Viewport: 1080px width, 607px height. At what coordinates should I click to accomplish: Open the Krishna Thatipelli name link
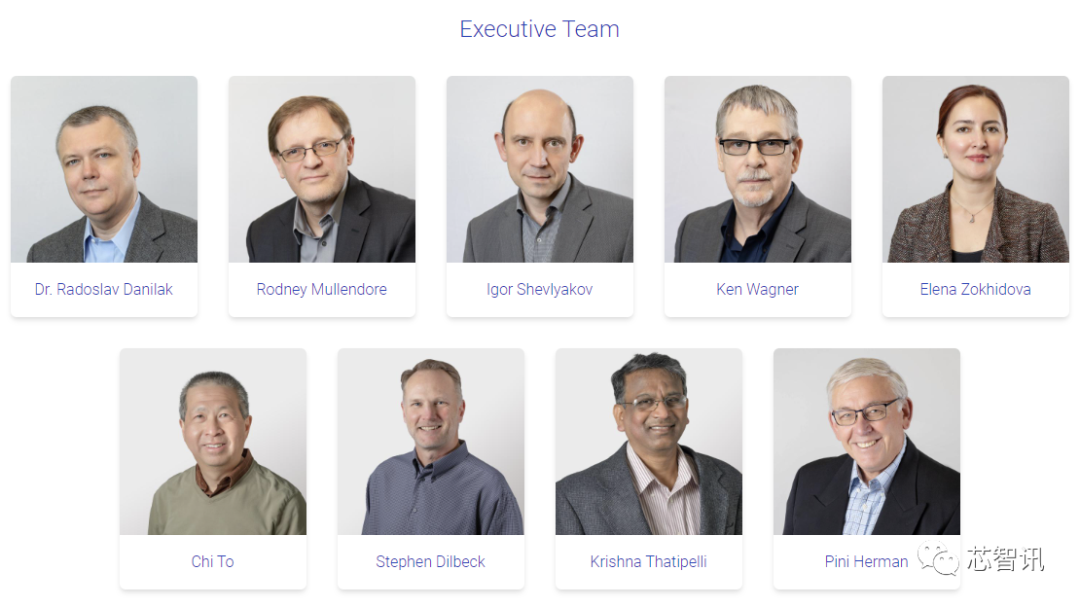point(649,562)
